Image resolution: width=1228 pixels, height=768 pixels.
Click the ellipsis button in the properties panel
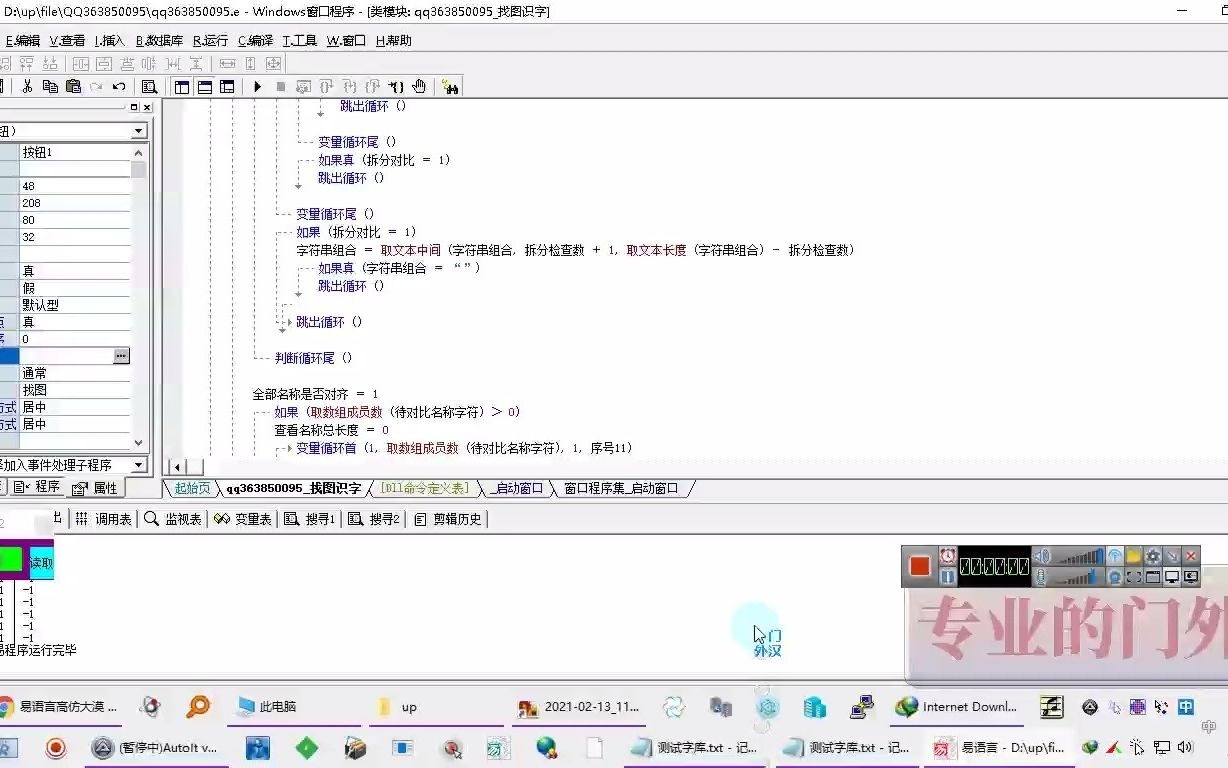(122, 355)
